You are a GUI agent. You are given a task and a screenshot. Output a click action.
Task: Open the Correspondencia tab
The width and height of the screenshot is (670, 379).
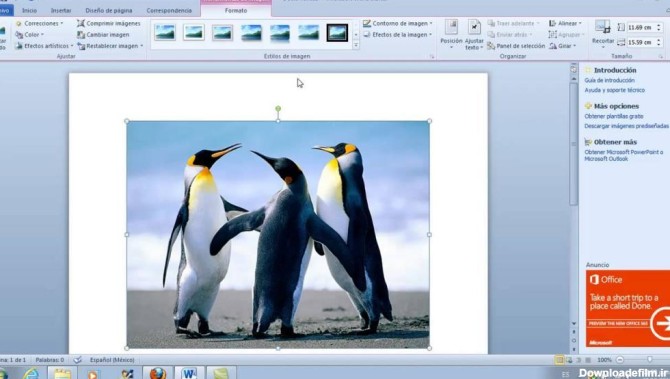(x=169, y=10)
